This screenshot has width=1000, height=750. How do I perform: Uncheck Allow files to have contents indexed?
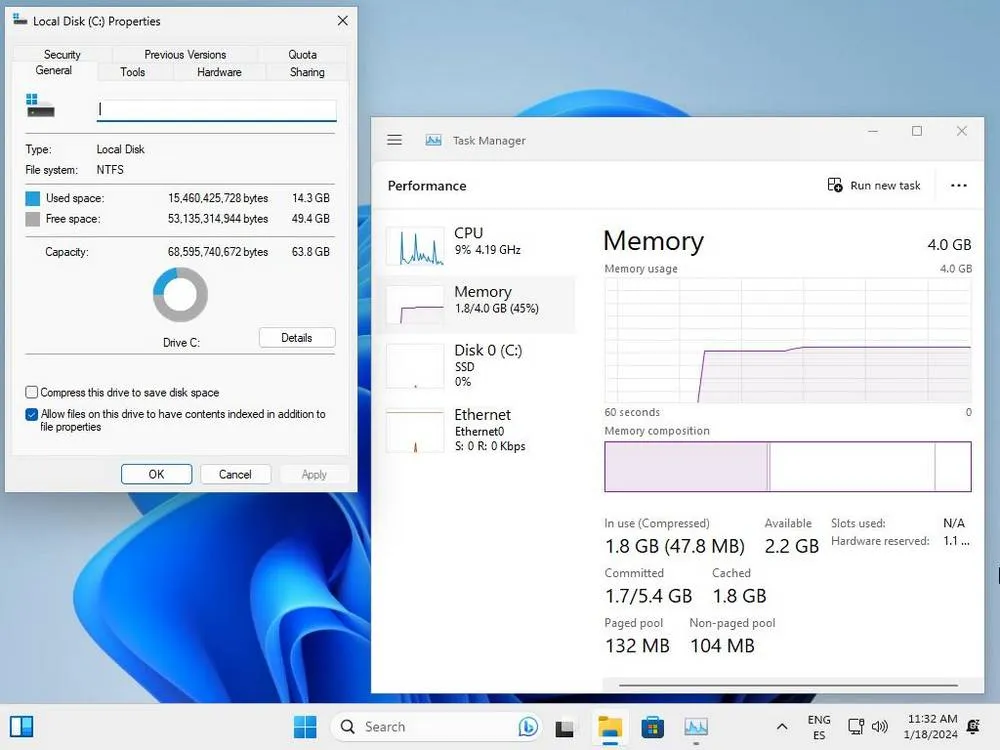point(31,415)
